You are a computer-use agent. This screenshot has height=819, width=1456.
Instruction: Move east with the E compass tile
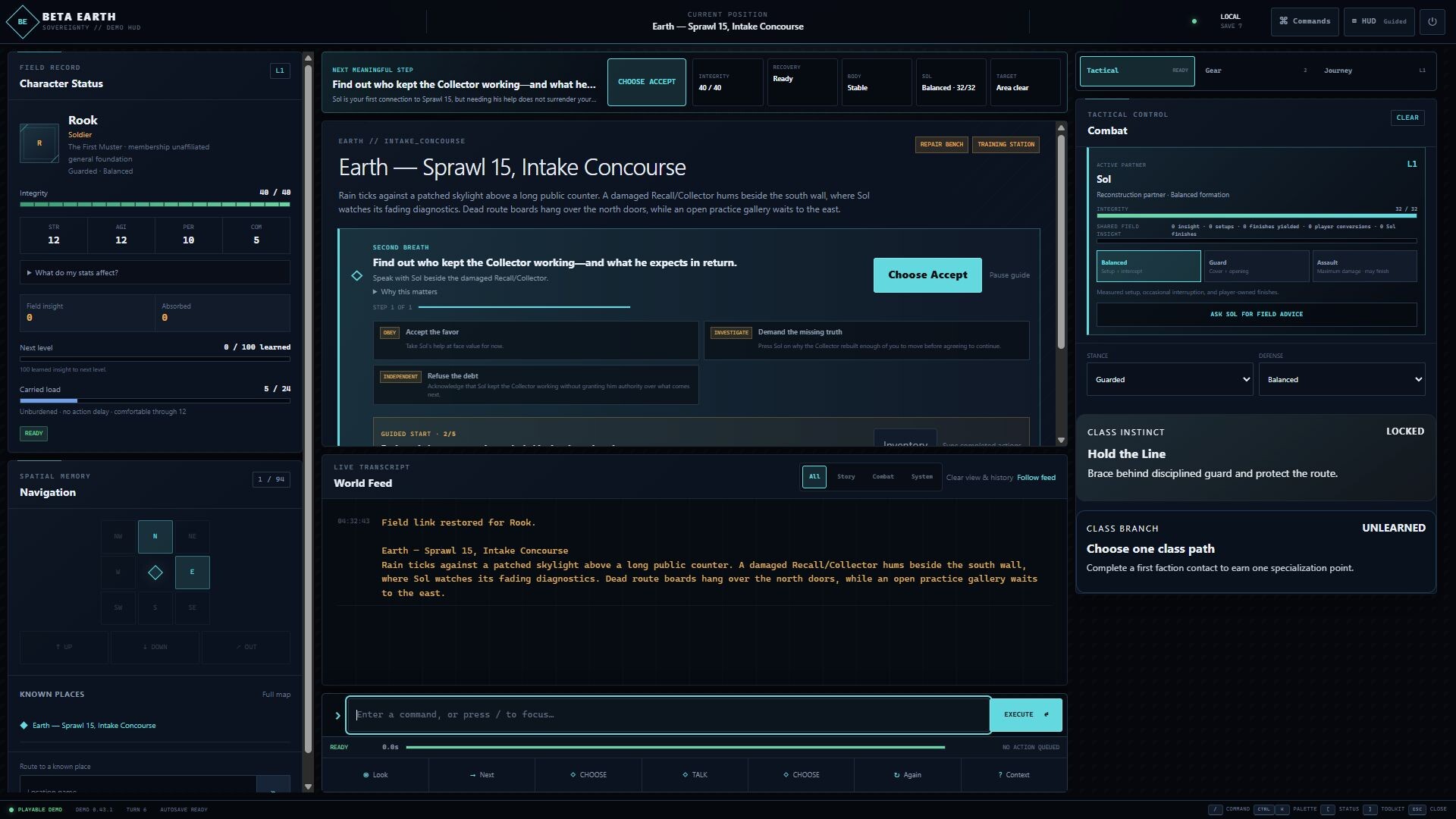pyautogui.click(x=192, y=572)
